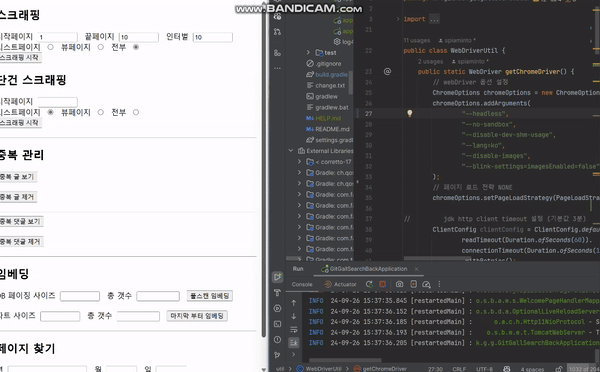Click 스크래핑 시작 button under 스크래핑
600x372 pixels.
20,58
